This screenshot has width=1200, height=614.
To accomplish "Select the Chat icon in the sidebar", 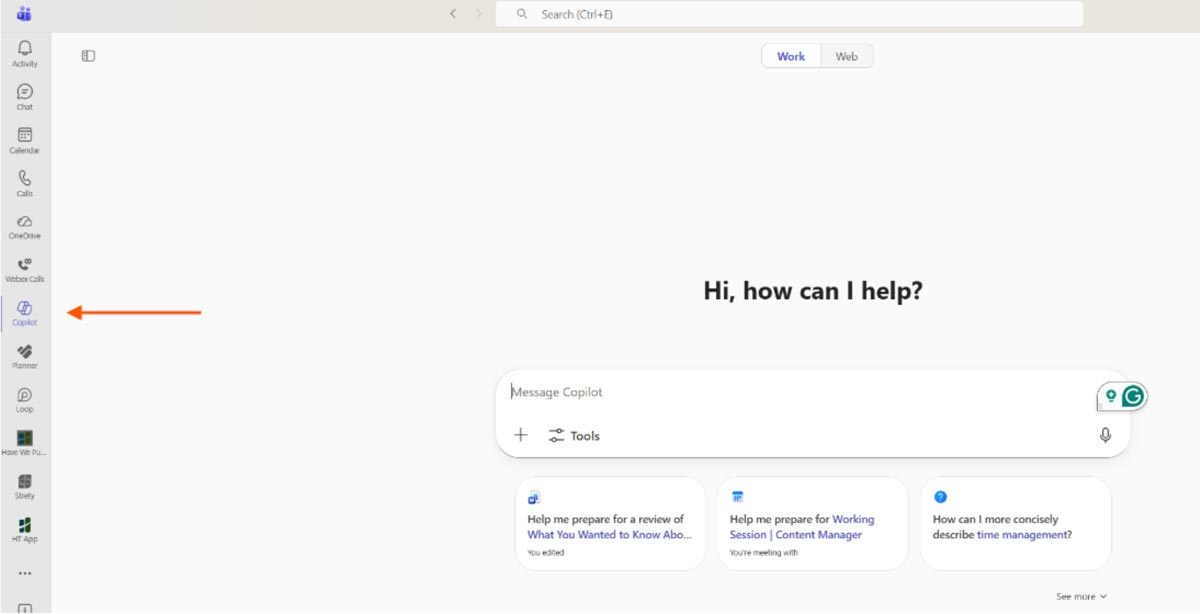I will [x=24, y=95].
